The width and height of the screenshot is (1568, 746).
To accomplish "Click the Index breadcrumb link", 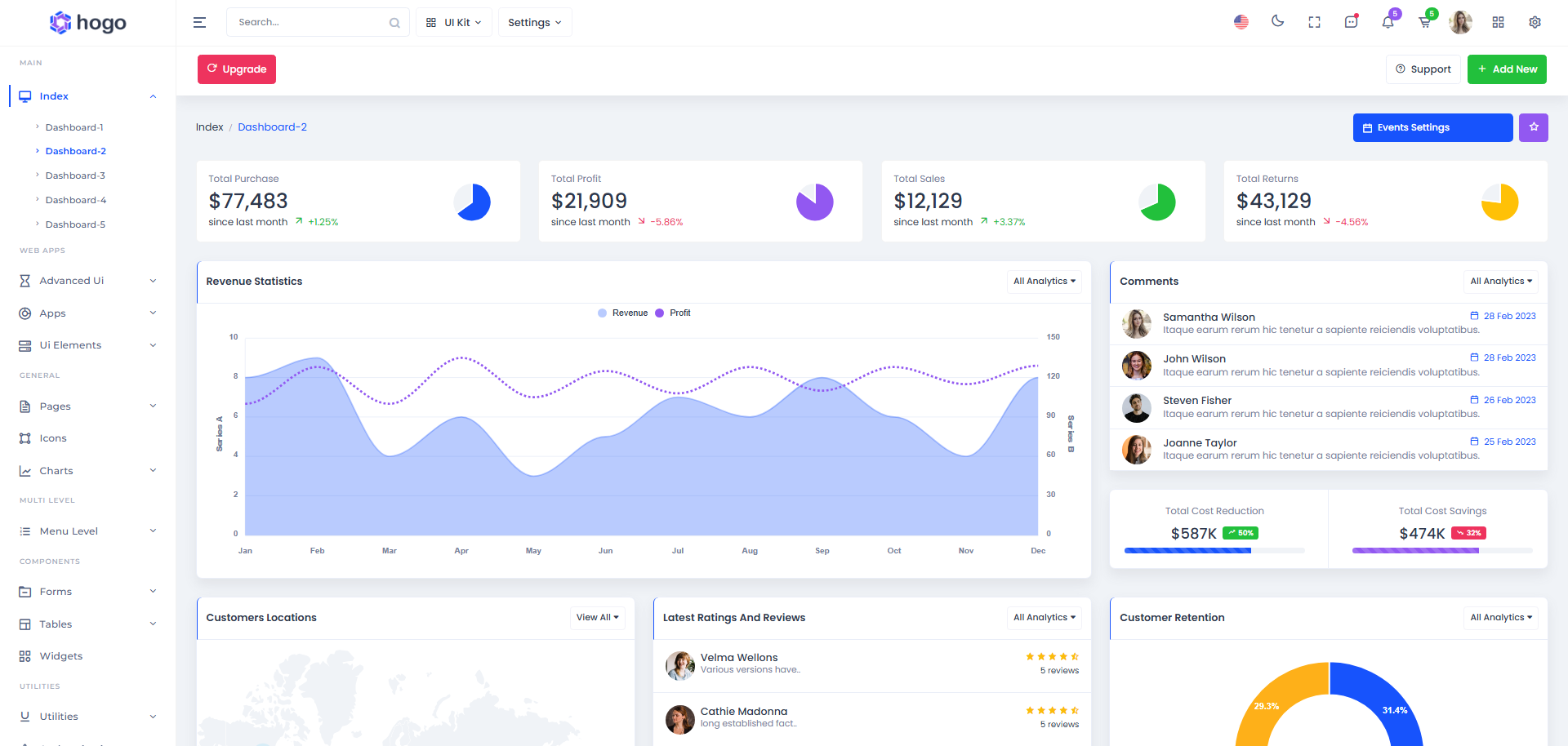I will click(209, 127).
